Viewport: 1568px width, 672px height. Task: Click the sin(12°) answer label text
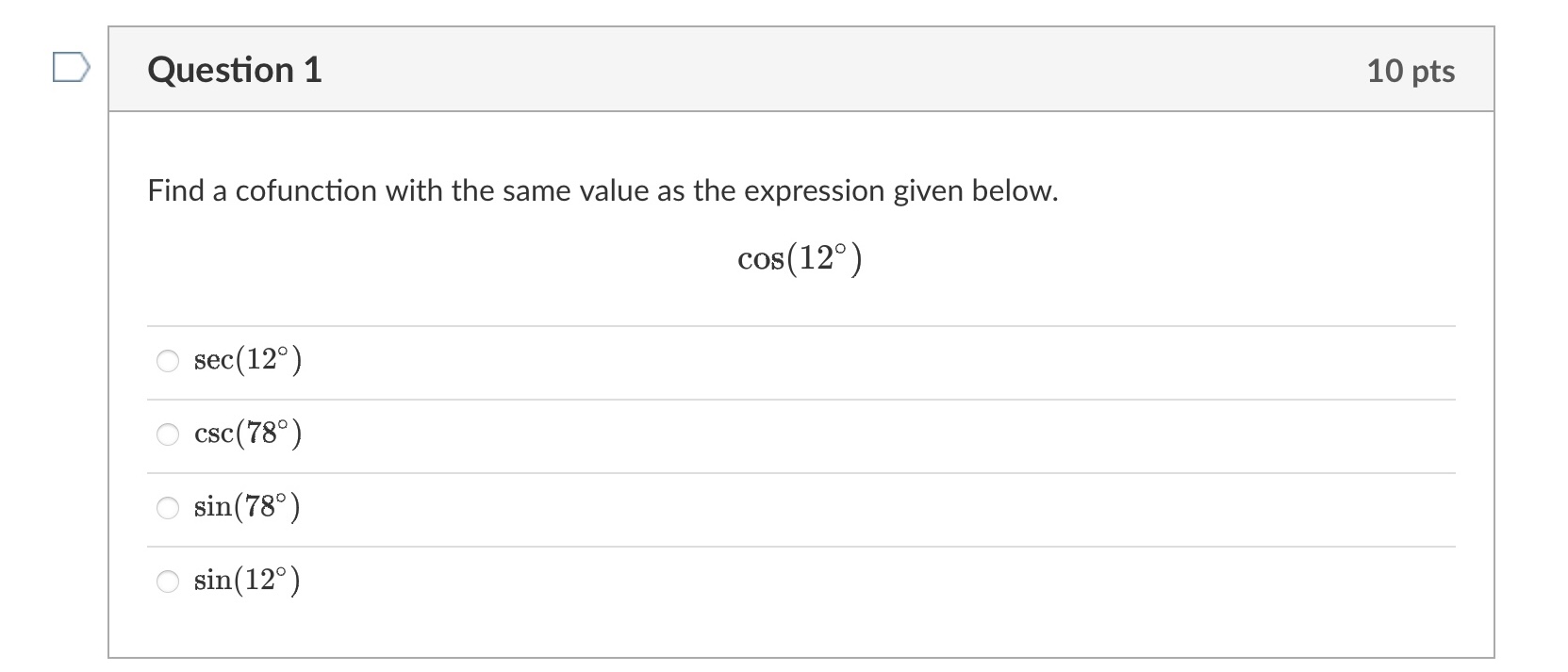pyautogui.click(x=247, y=581)
